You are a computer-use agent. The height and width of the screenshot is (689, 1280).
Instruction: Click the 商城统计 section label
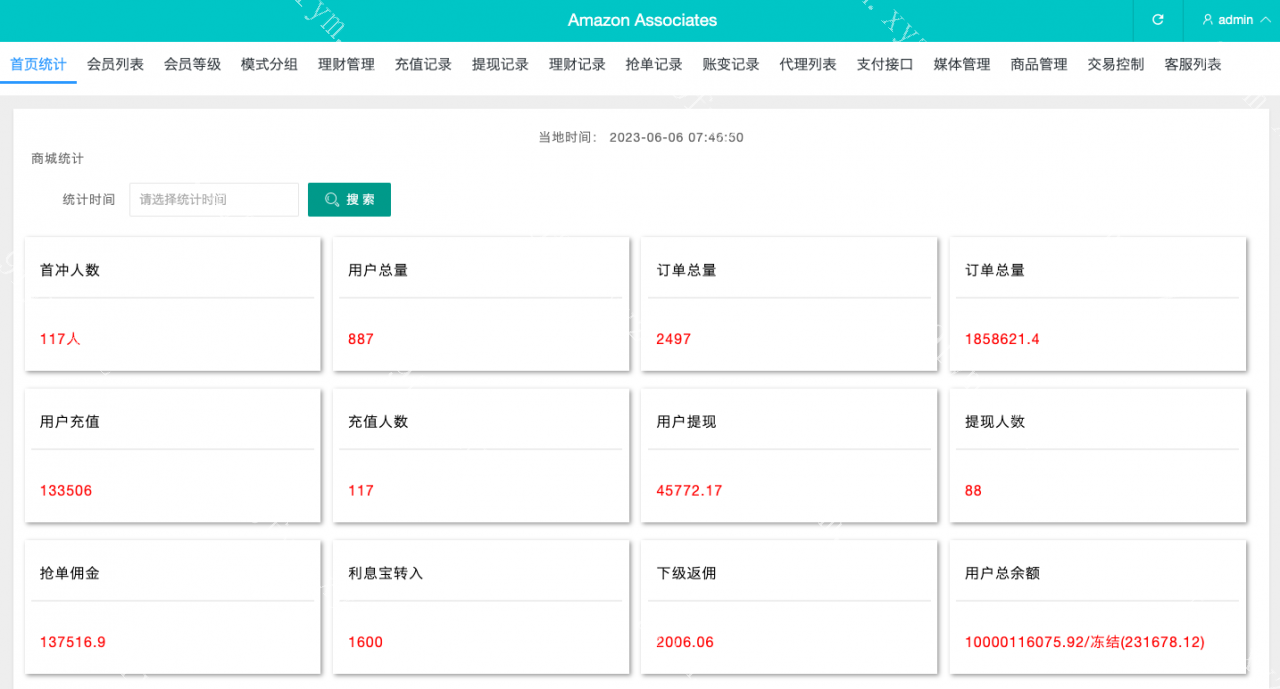[57, 158]
